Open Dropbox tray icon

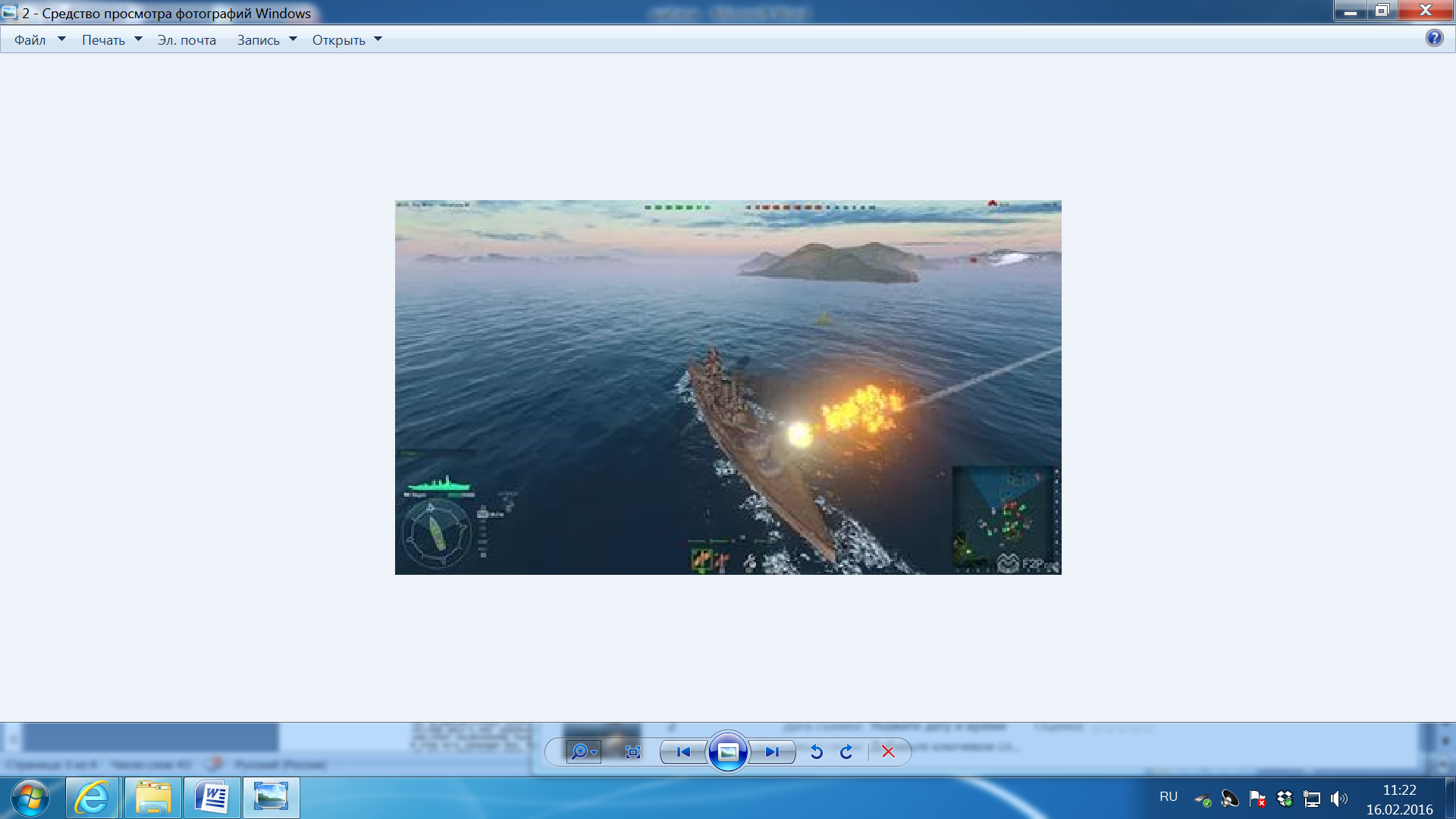pos(1285,799)
